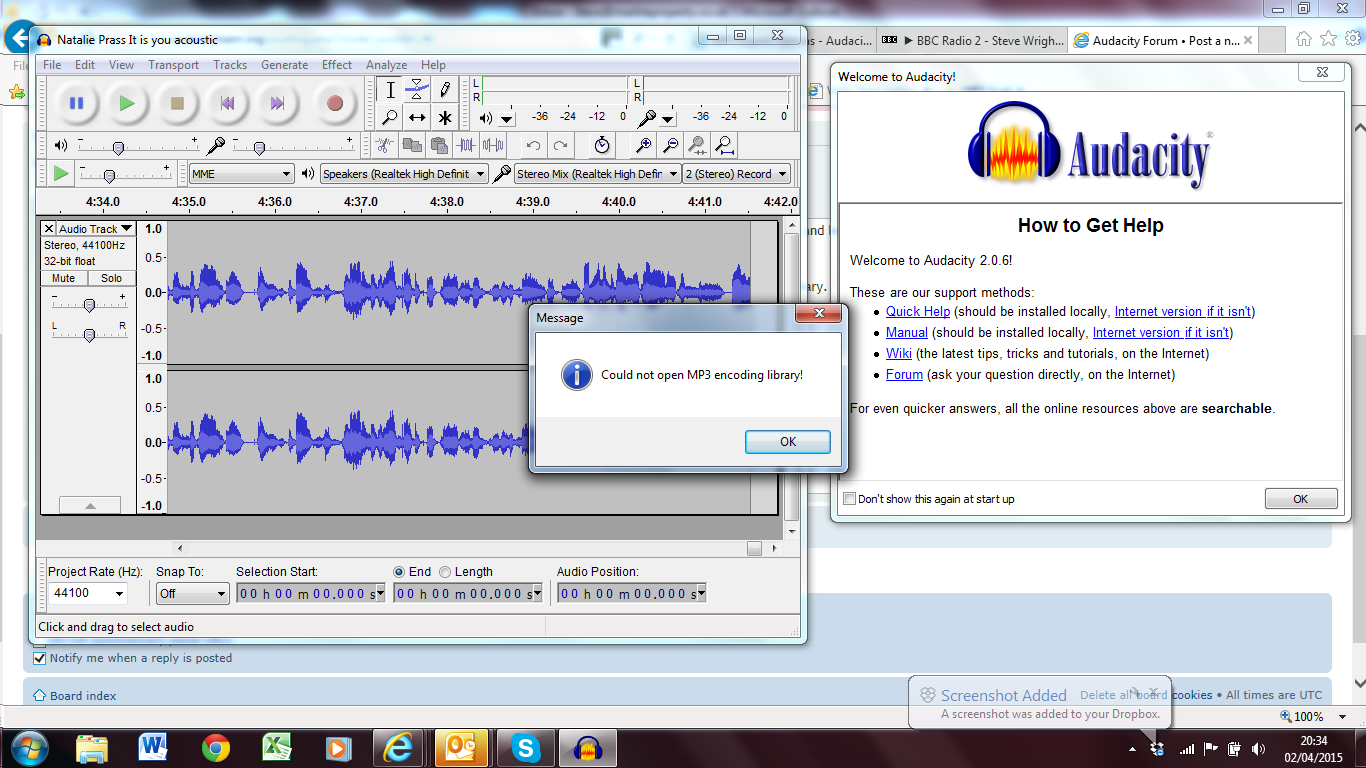This screenshot has width=1366, height=768.
Task: Enable 'Don't show this again at start up'
Action: pos(849,499)
